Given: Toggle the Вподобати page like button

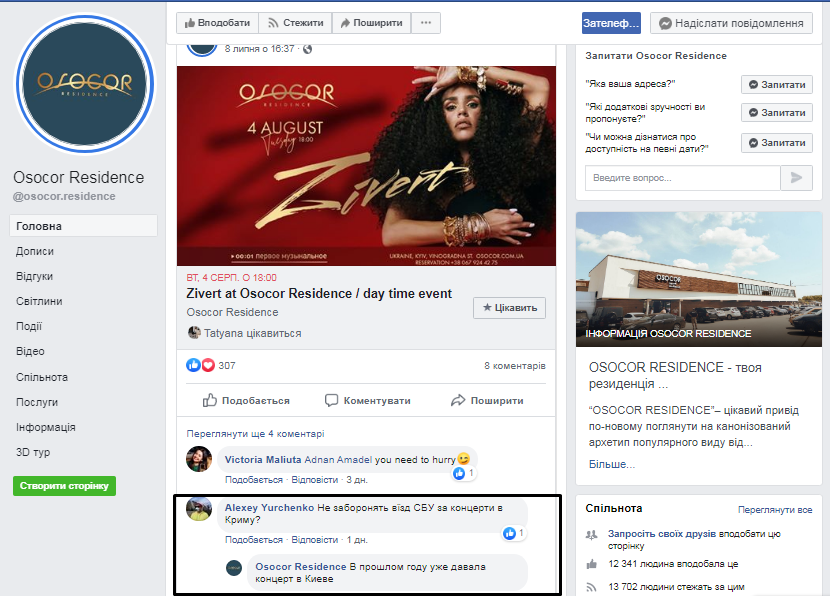Looking at the screenshot, I should [217, 23].
